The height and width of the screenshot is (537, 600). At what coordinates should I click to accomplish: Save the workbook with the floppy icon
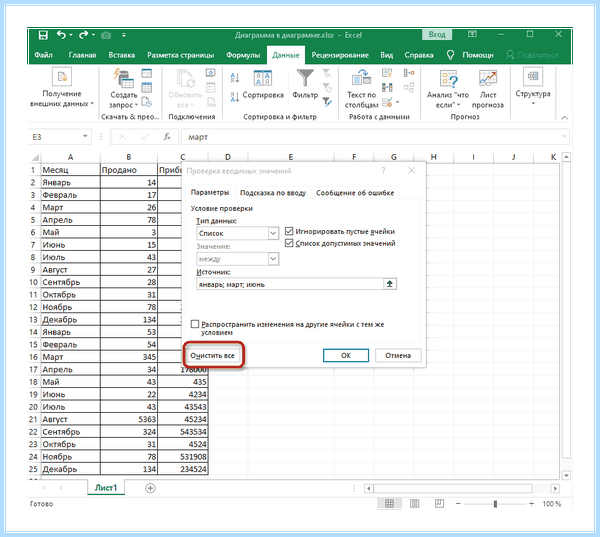point(43,35)
